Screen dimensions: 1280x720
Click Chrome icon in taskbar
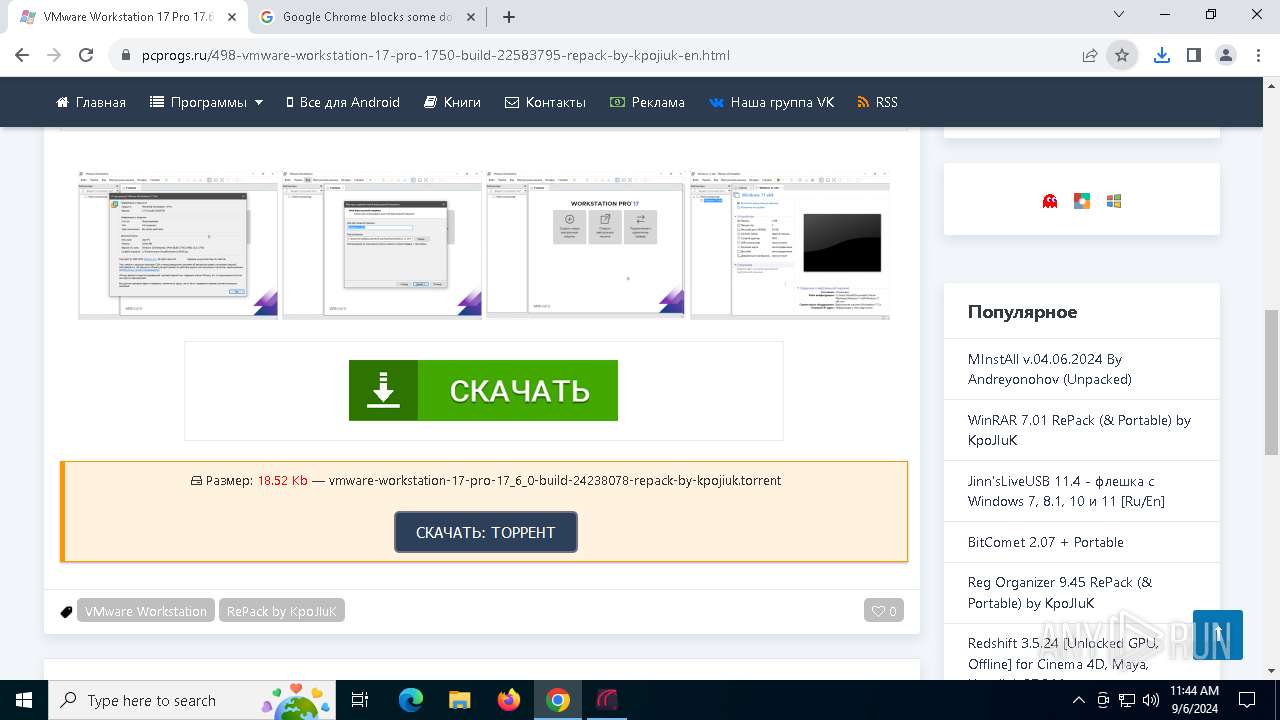558,700
